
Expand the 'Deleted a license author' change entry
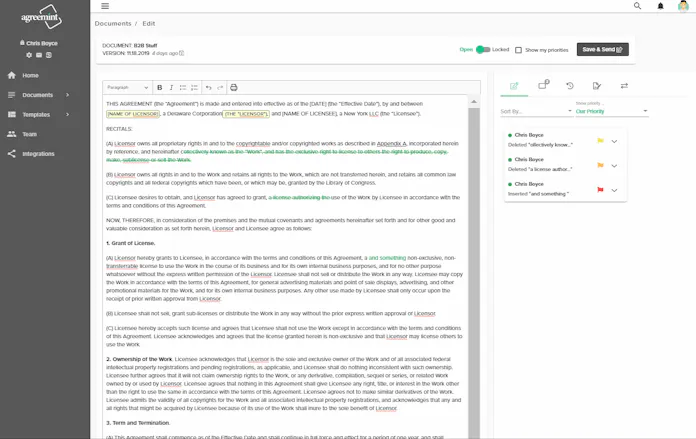click(614, 166)
